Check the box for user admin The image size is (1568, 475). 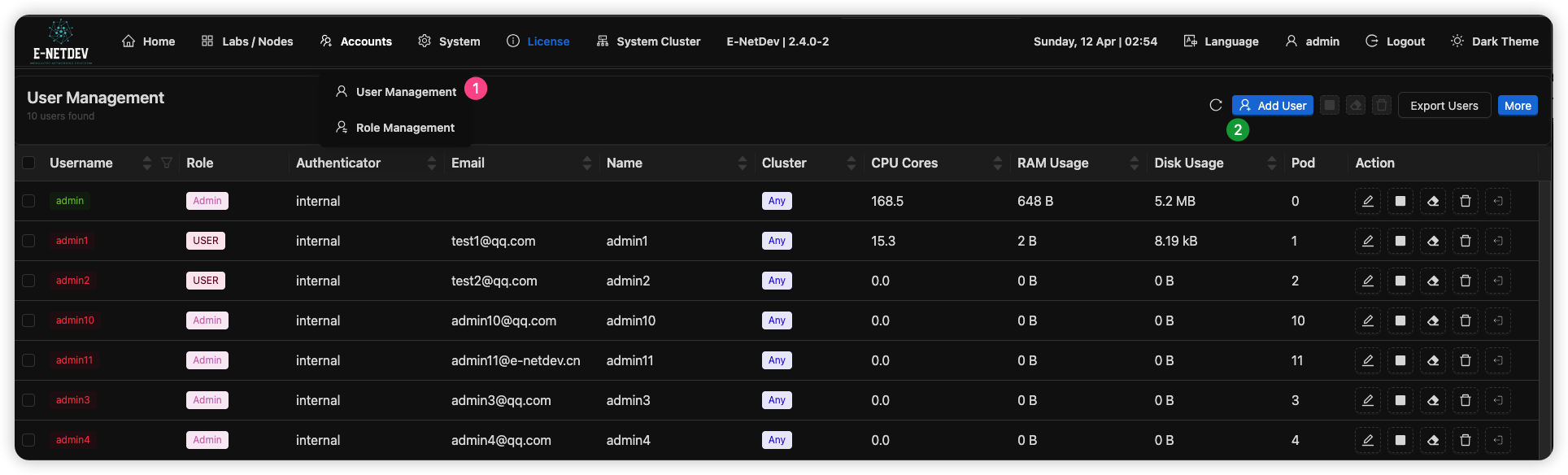28,201
